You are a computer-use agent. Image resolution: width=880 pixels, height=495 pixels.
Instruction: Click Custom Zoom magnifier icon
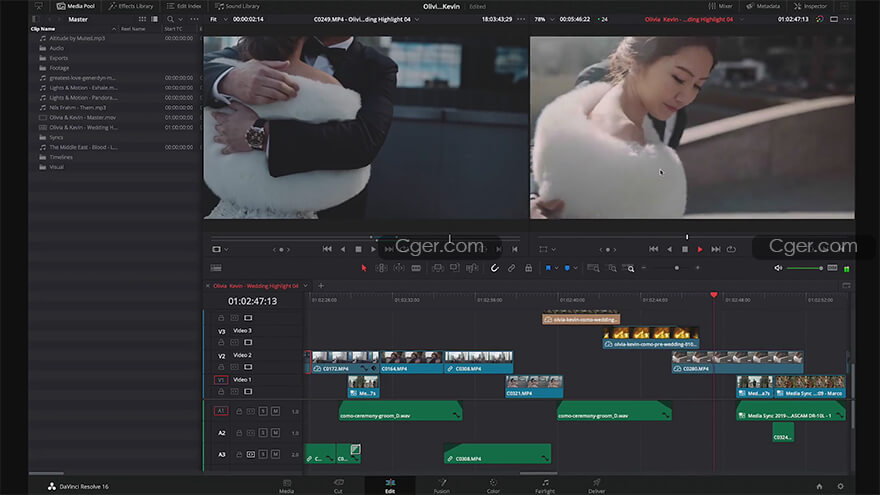coord(629,268)
